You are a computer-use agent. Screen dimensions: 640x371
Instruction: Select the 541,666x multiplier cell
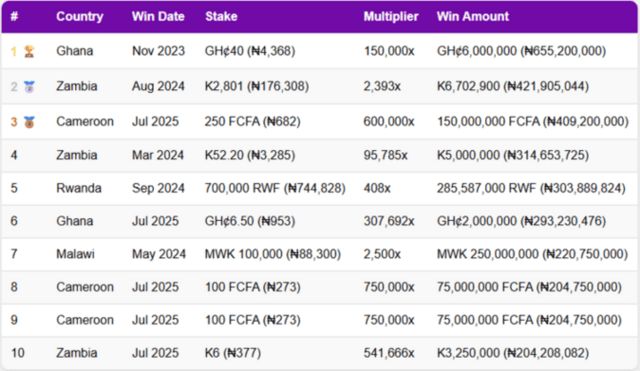[x=389, y=353]
